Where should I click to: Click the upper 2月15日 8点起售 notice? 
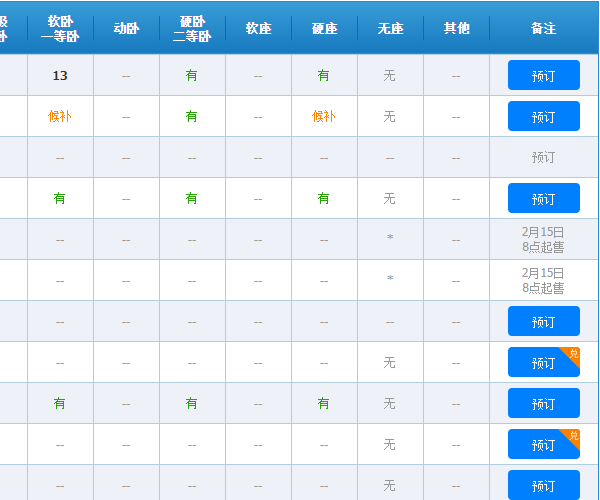543,239
